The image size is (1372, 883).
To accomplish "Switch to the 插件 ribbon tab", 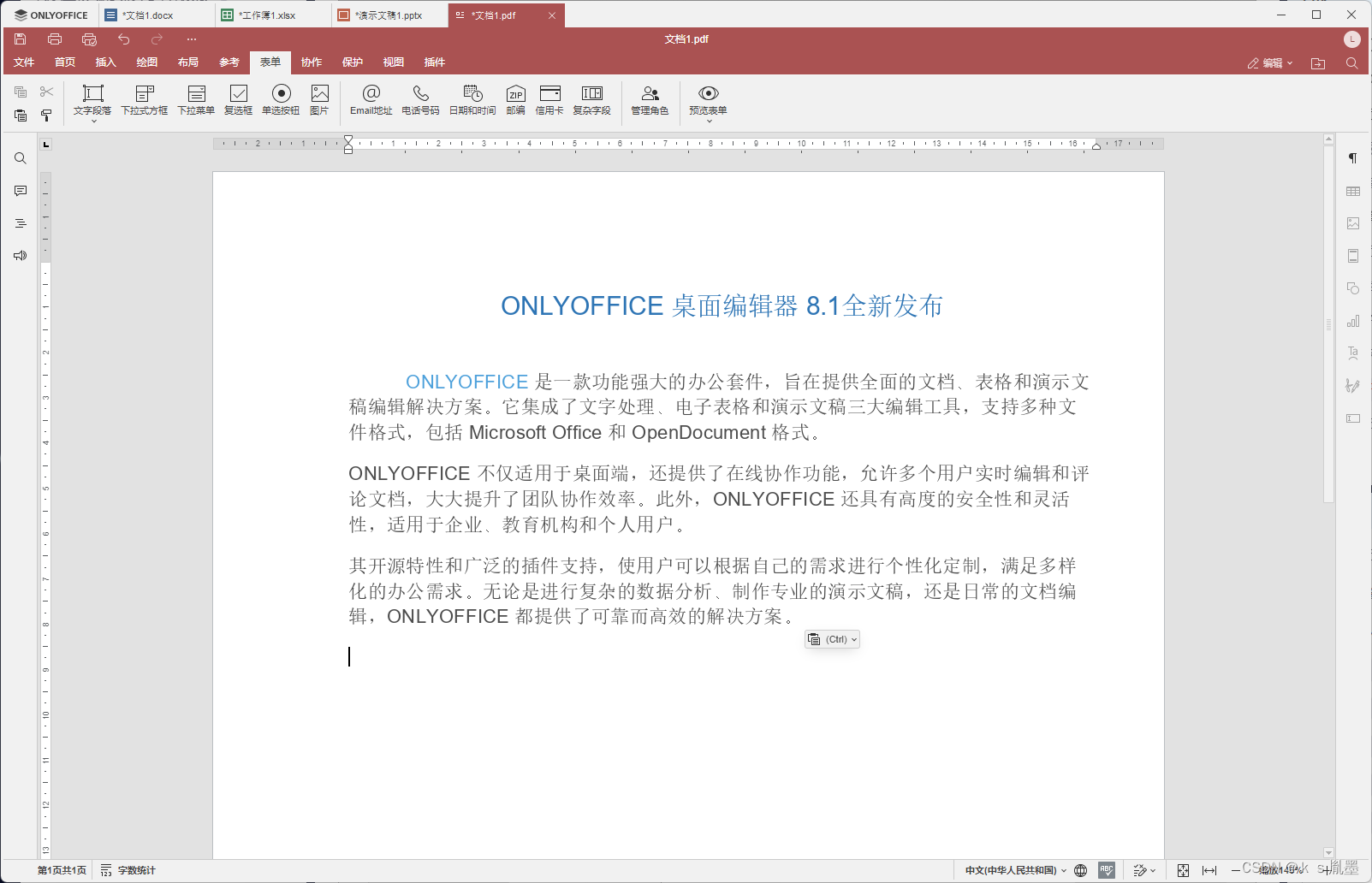I will [435, 62].
